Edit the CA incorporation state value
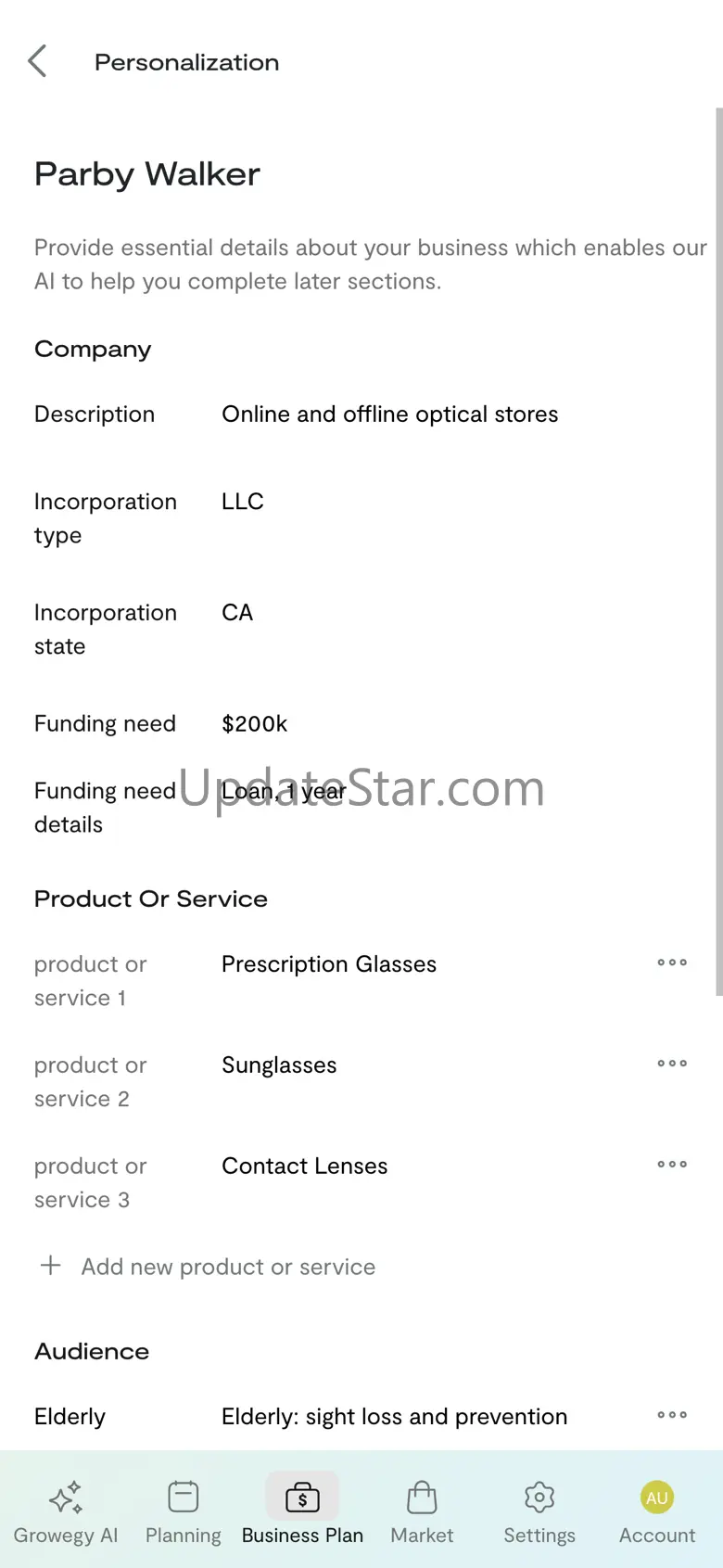This screenshot has height=1568, width=723. coord(237,613)
